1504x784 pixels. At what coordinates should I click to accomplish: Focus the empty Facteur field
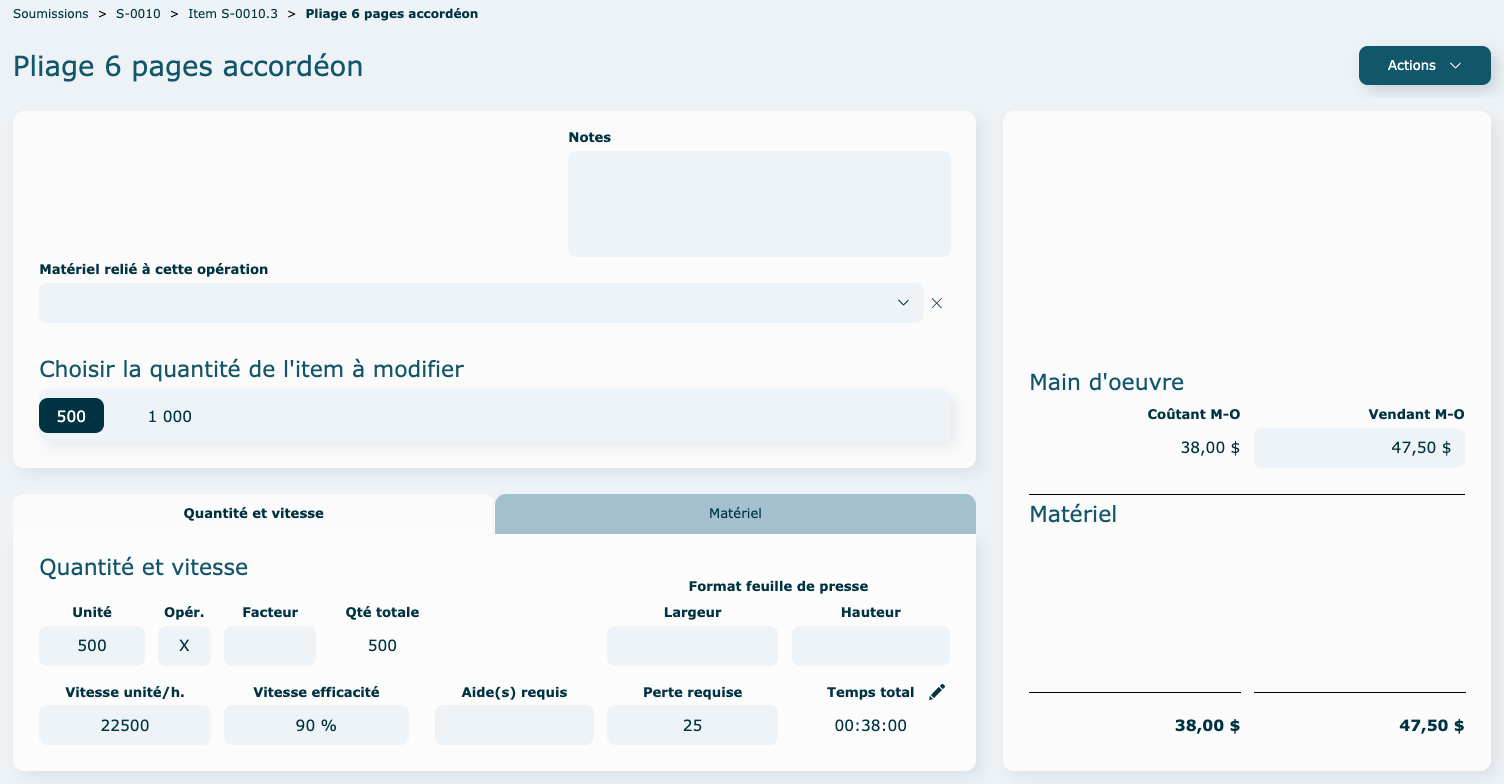click(270, 646)
